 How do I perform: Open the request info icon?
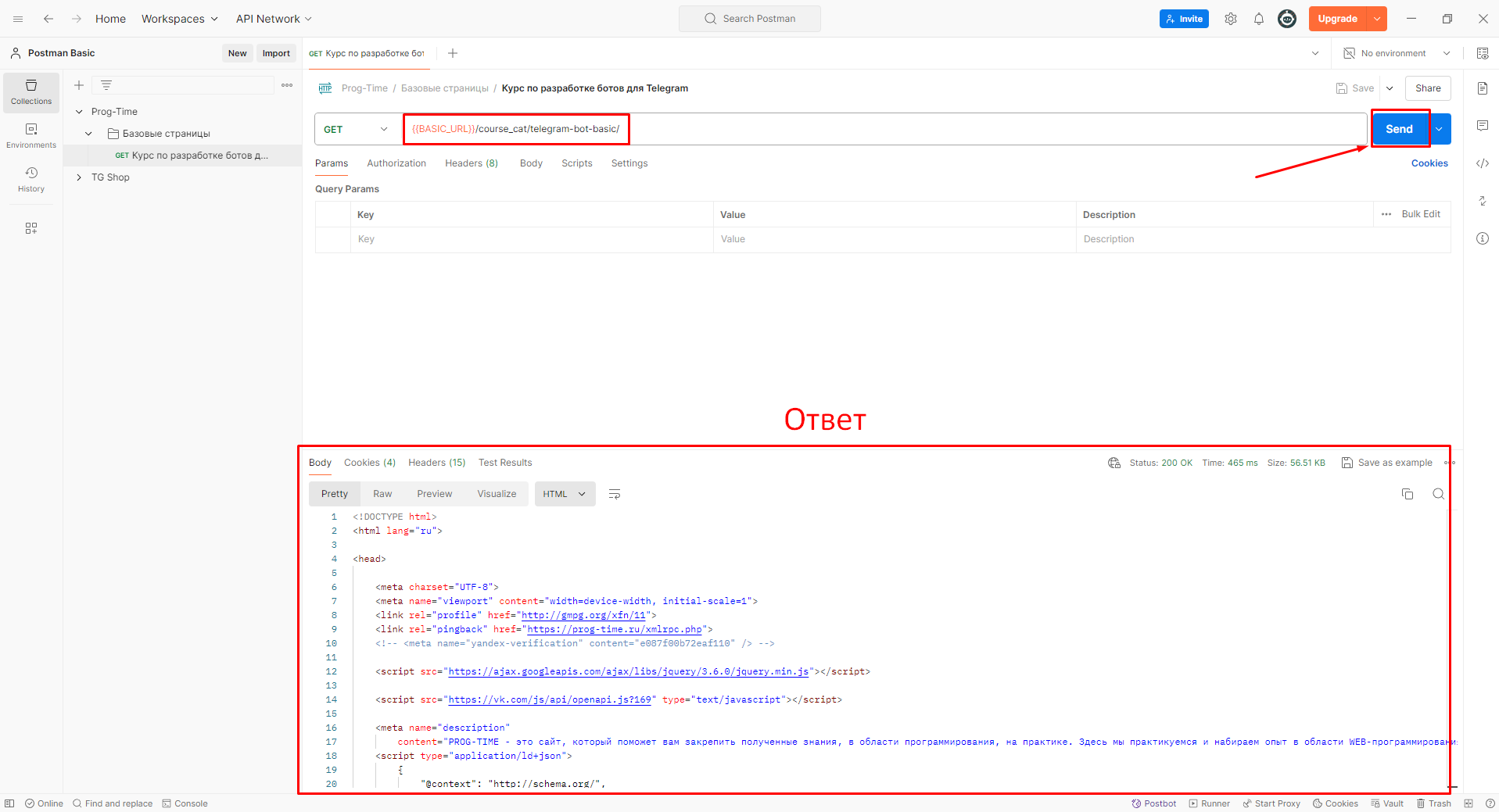[x=1483, y=238]
